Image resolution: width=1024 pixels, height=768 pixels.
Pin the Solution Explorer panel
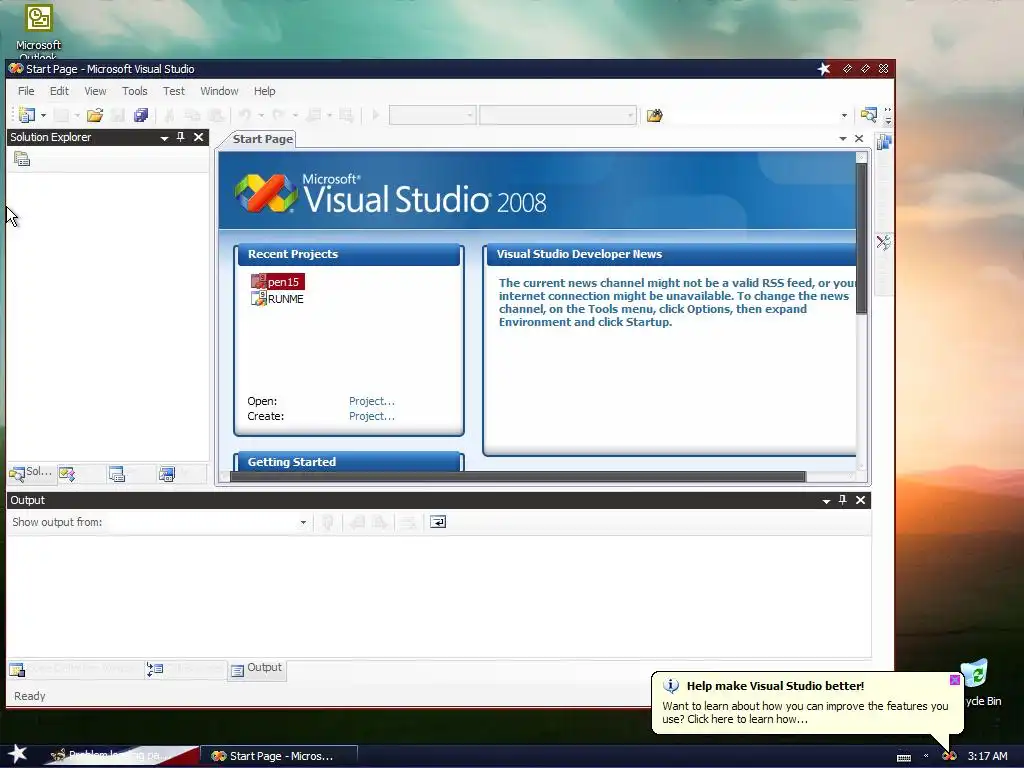coord(180,137)
